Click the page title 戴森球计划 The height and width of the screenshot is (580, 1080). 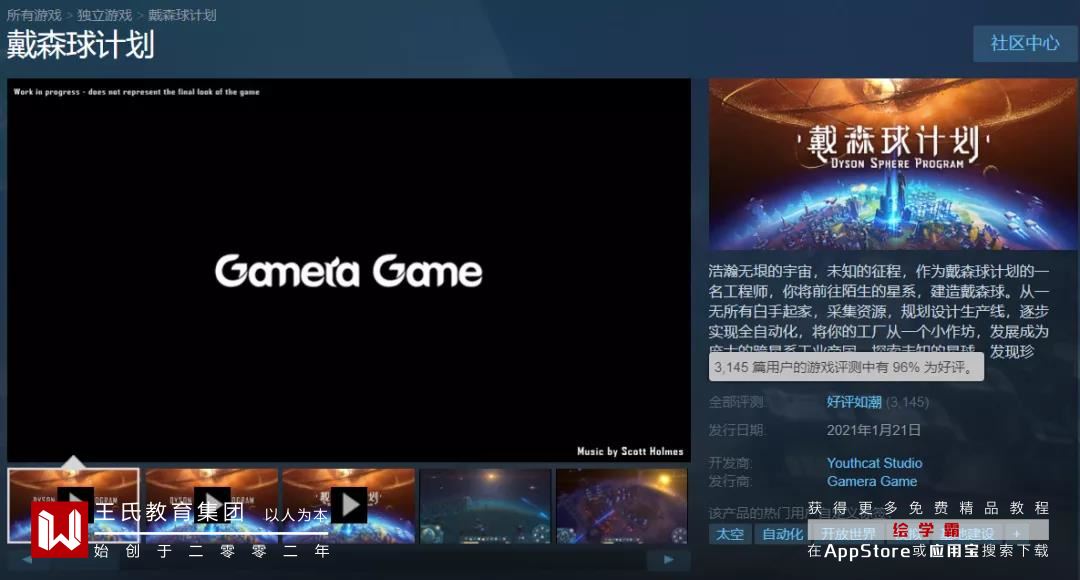click(81, 45)
